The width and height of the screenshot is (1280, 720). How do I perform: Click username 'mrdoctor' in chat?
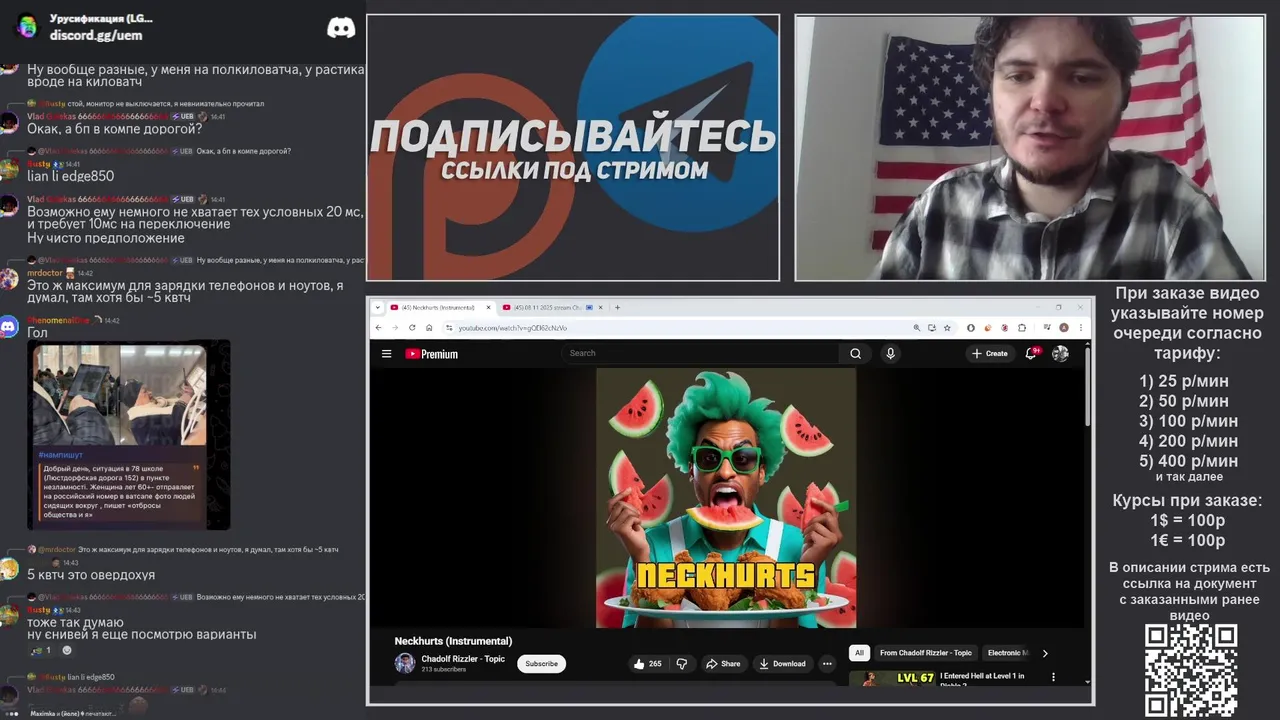click(45, 273)
